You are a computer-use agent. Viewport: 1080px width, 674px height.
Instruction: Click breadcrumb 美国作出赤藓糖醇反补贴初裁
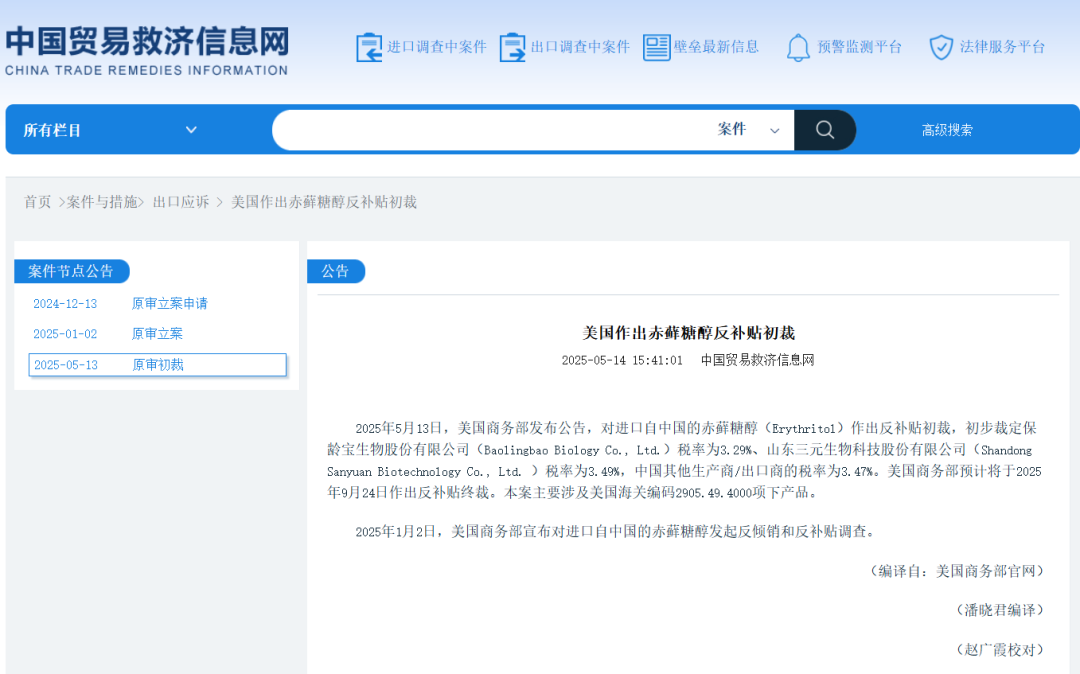324,202
